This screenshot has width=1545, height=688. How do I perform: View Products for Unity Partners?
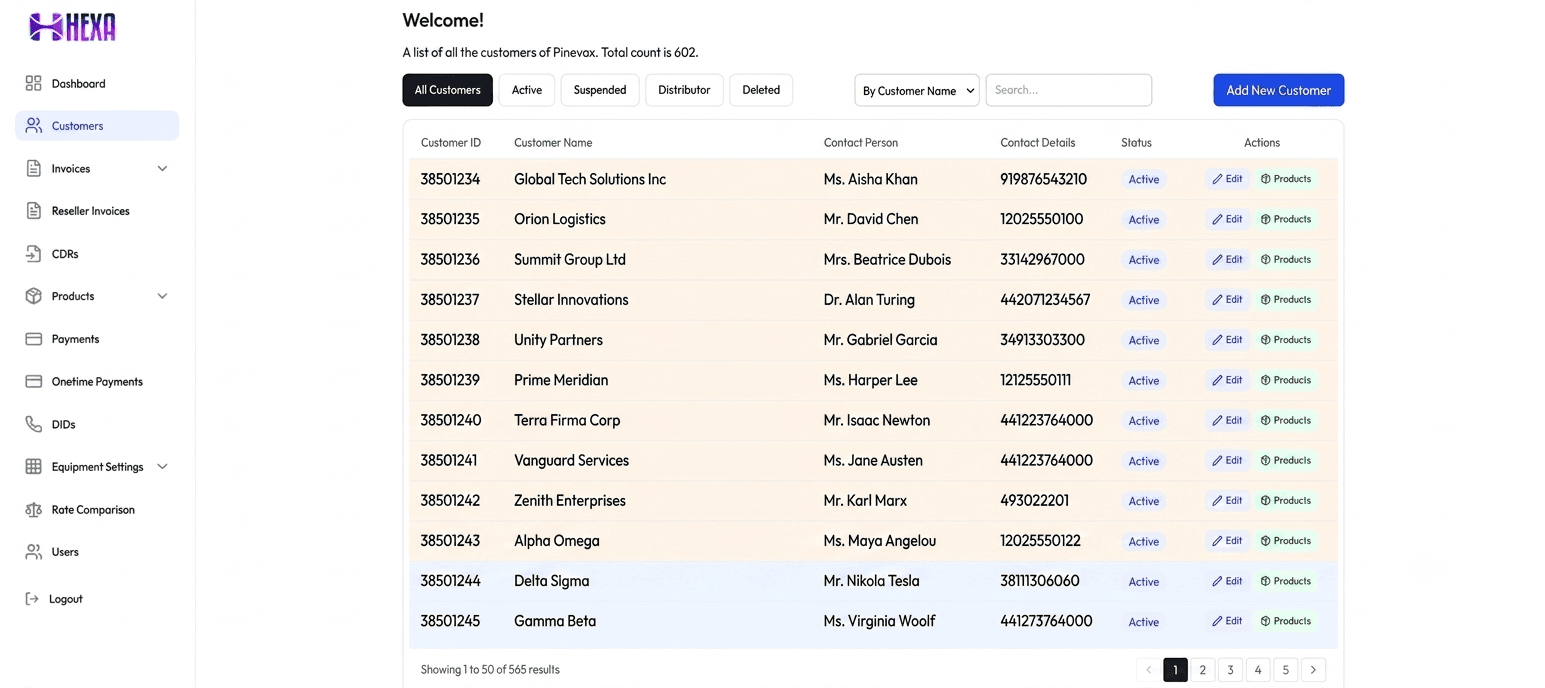pos(1285,340)
